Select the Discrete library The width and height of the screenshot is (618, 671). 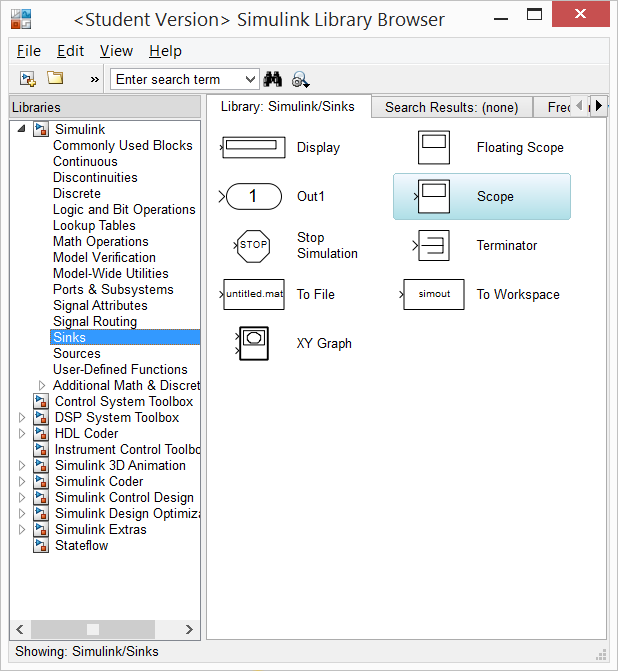(x=77, y=193)
